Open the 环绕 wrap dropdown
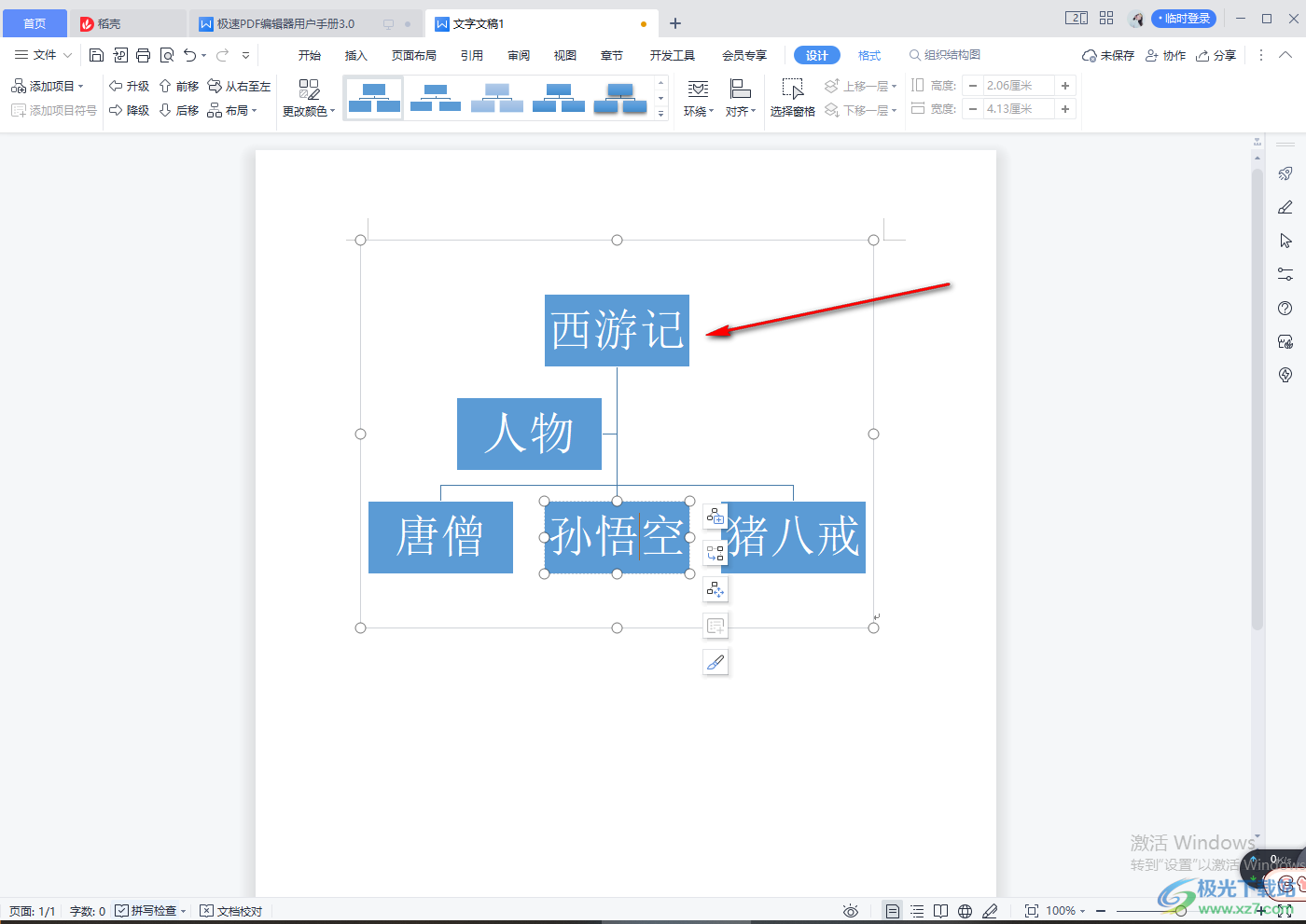1306x924 pixels. 698,98
